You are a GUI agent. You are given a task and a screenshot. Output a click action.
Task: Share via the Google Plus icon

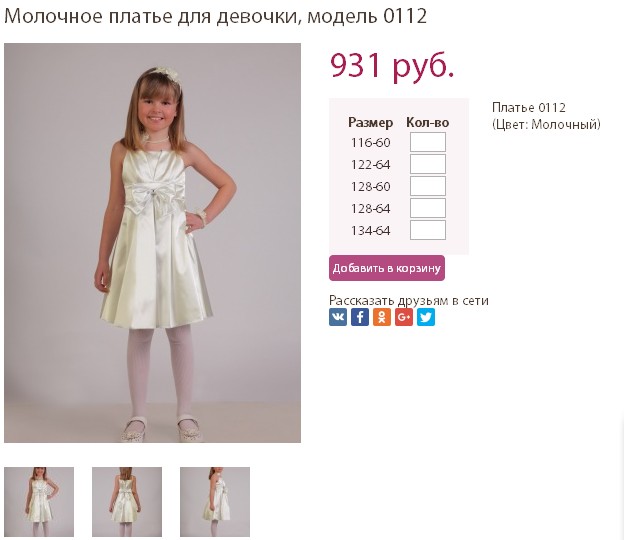tap(404, 317)
